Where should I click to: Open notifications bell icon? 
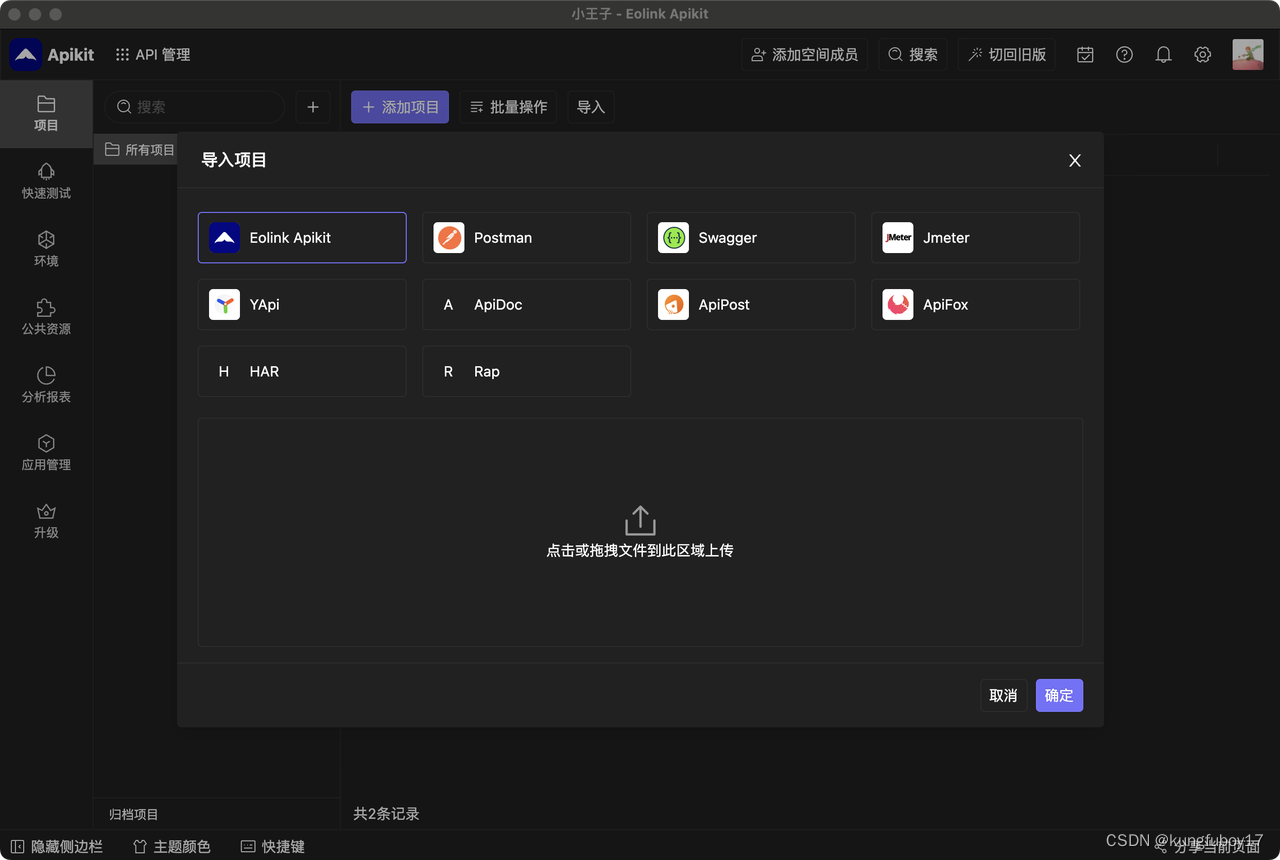pyautogui.click(x=1163, y=55)
